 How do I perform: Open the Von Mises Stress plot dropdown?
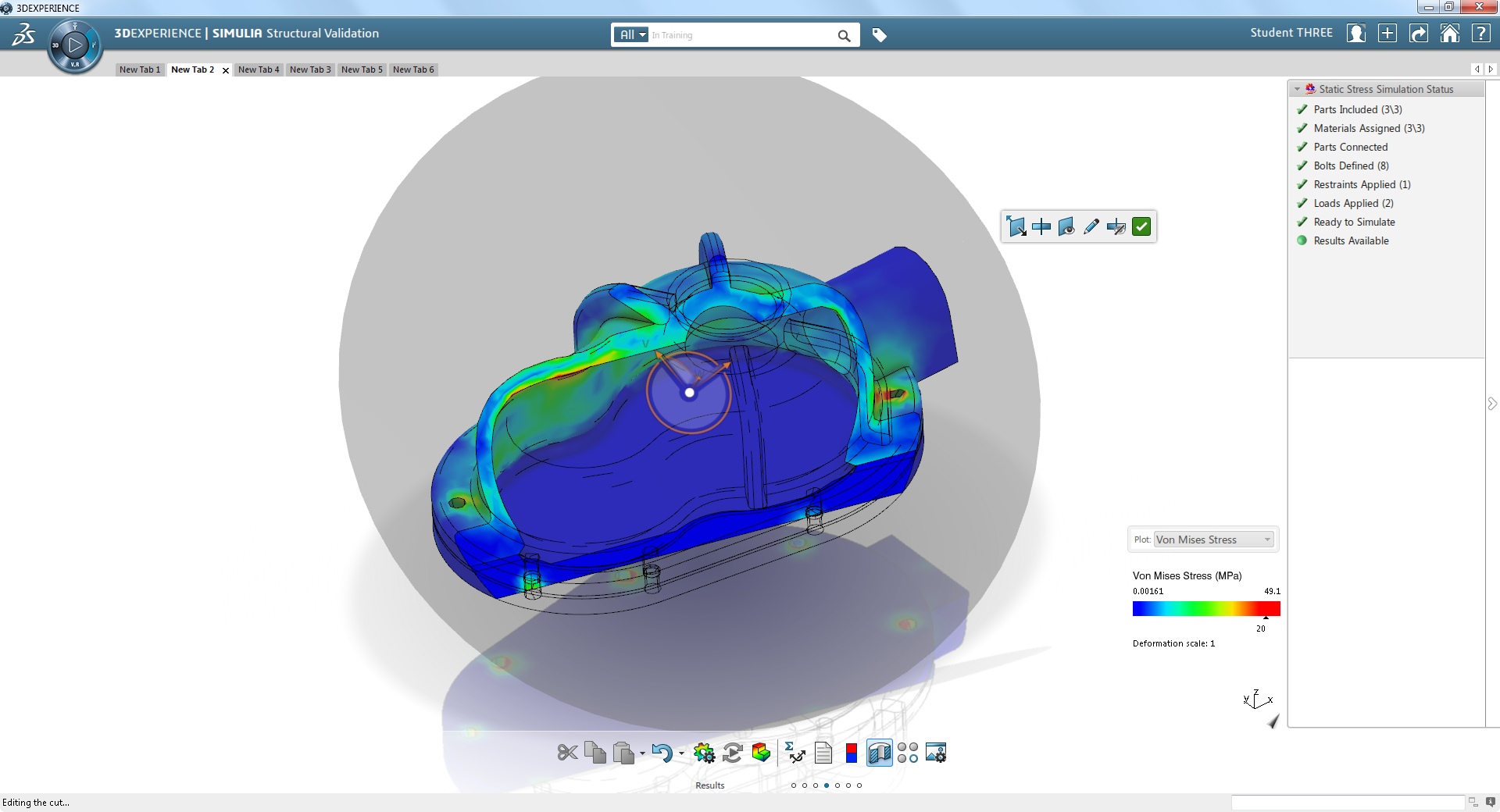coord(1214,540)
